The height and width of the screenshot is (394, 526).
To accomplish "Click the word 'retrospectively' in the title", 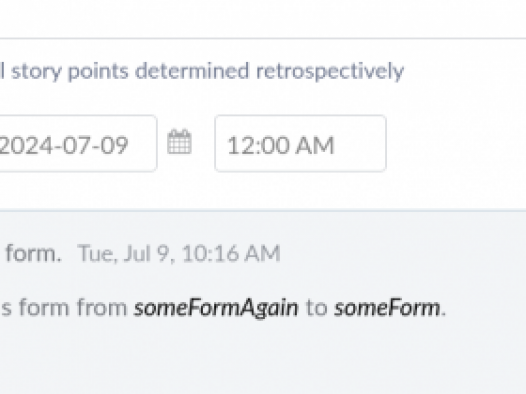I will coord(330,71).
